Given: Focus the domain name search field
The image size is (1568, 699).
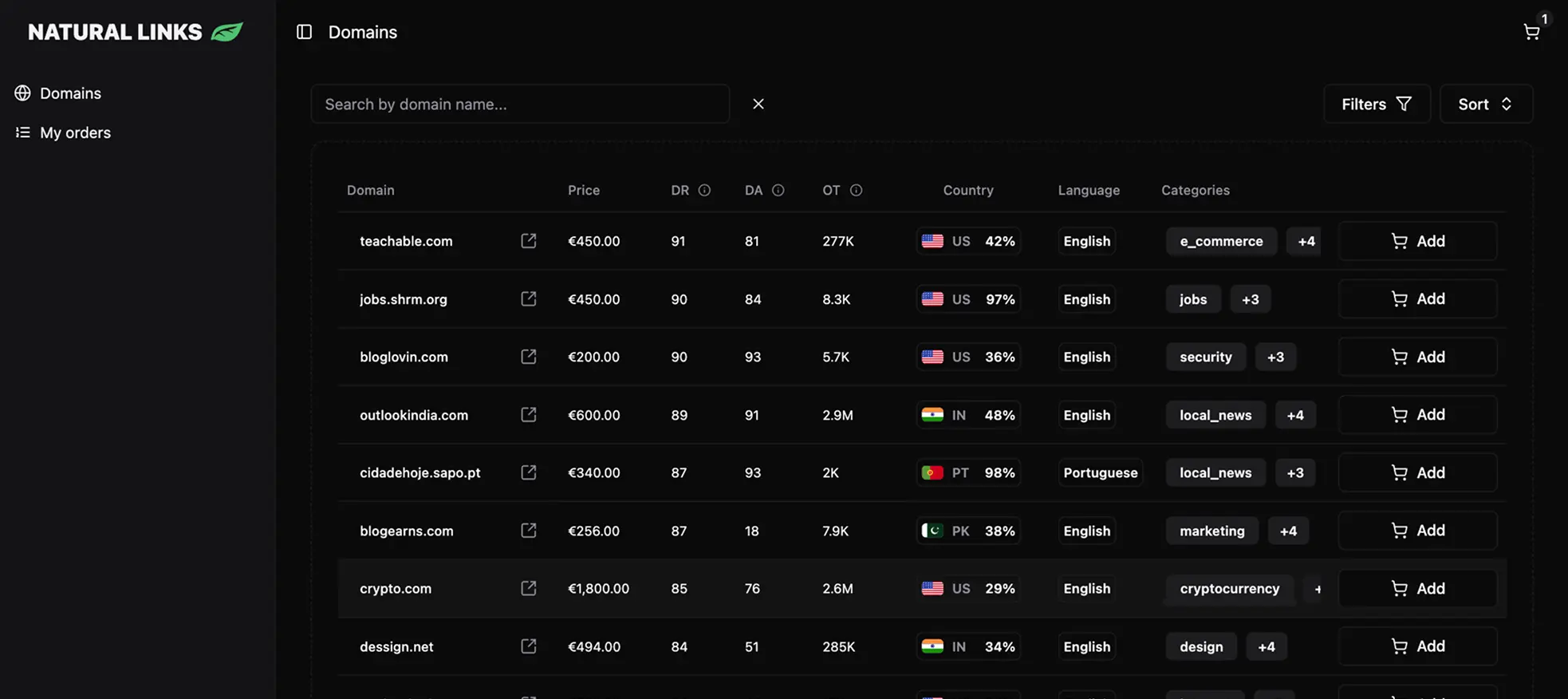Looking at the screenshot, I should click(x=520, y=104).
